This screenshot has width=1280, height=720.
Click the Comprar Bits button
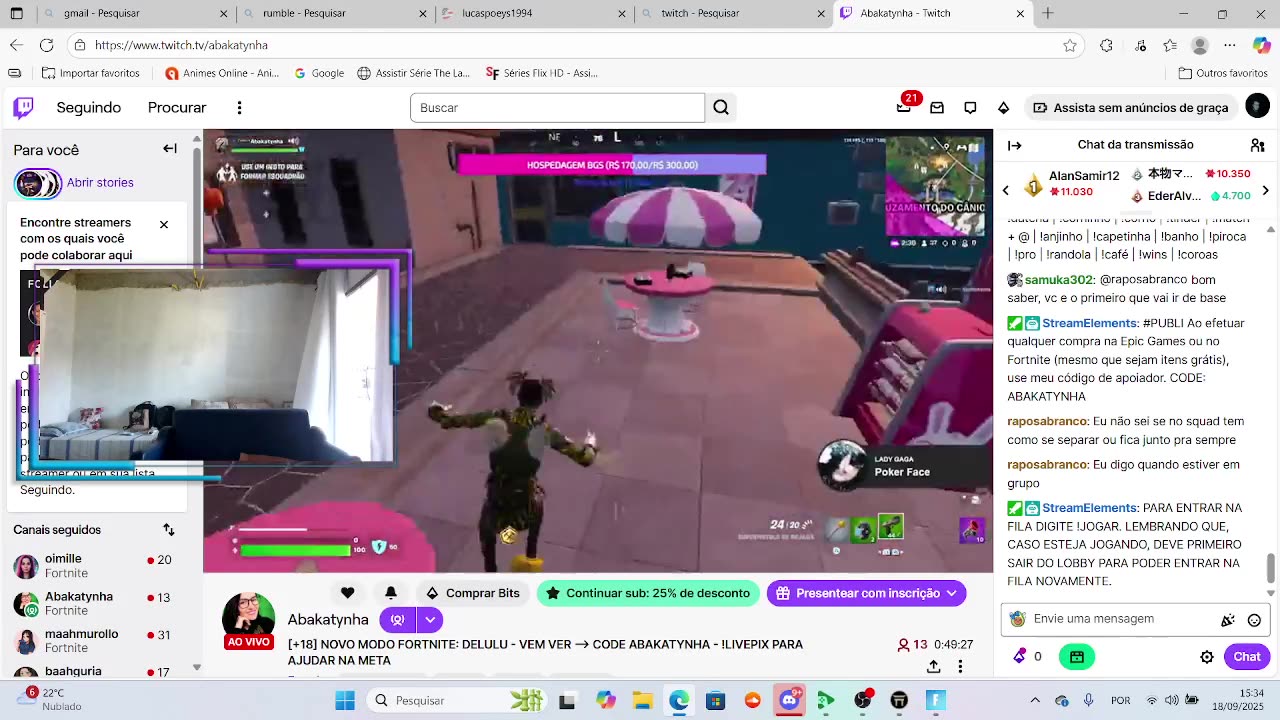point(472,593)
